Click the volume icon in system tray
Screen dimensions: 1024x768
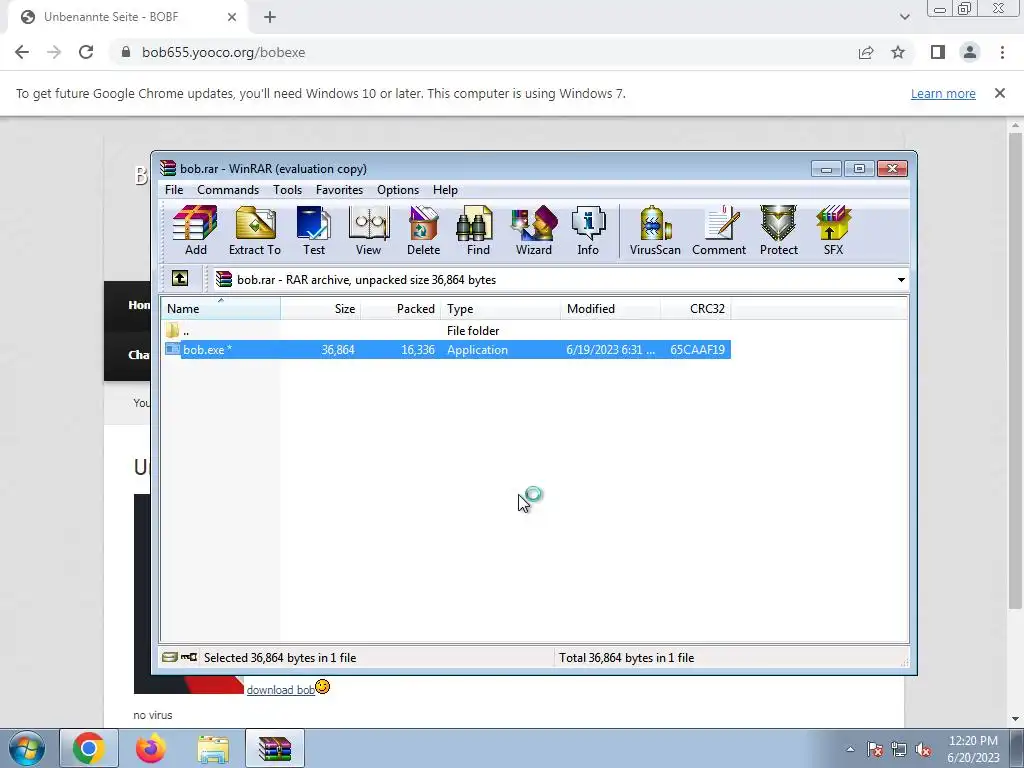[x=923, y=749]
